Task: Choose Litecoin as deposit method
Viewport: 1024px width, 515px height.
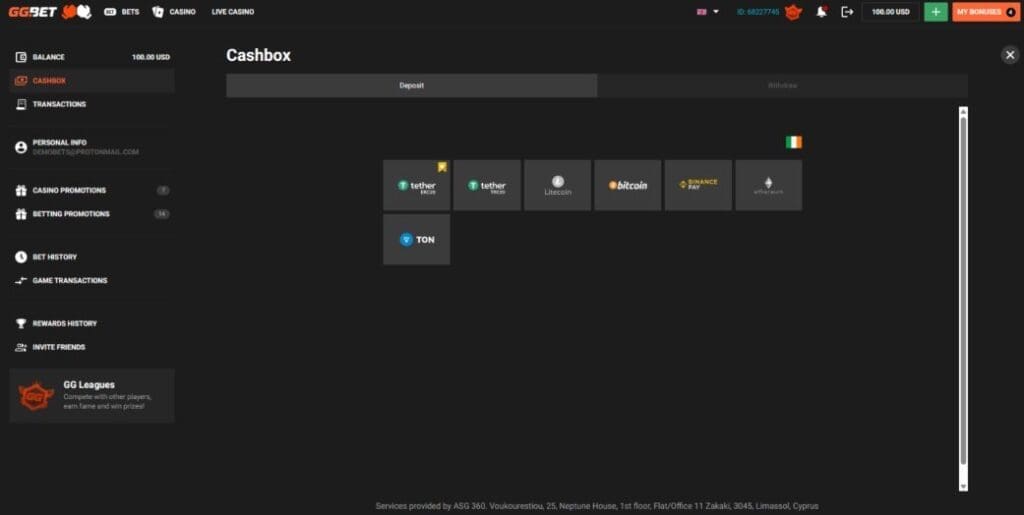Action: (557, 185)
